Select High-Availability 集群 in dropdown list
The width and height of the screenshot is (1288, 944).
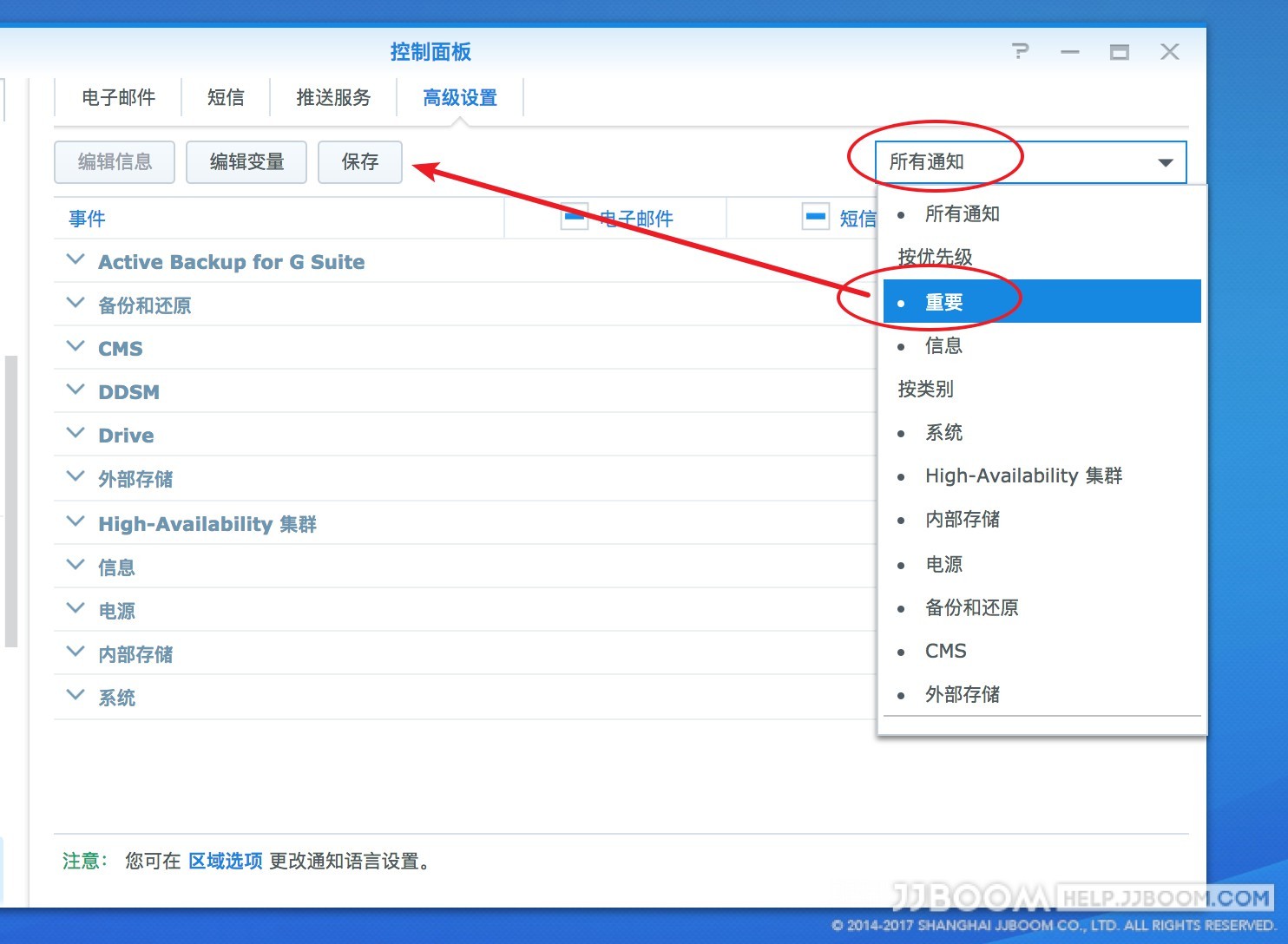tap(1042, 475)
